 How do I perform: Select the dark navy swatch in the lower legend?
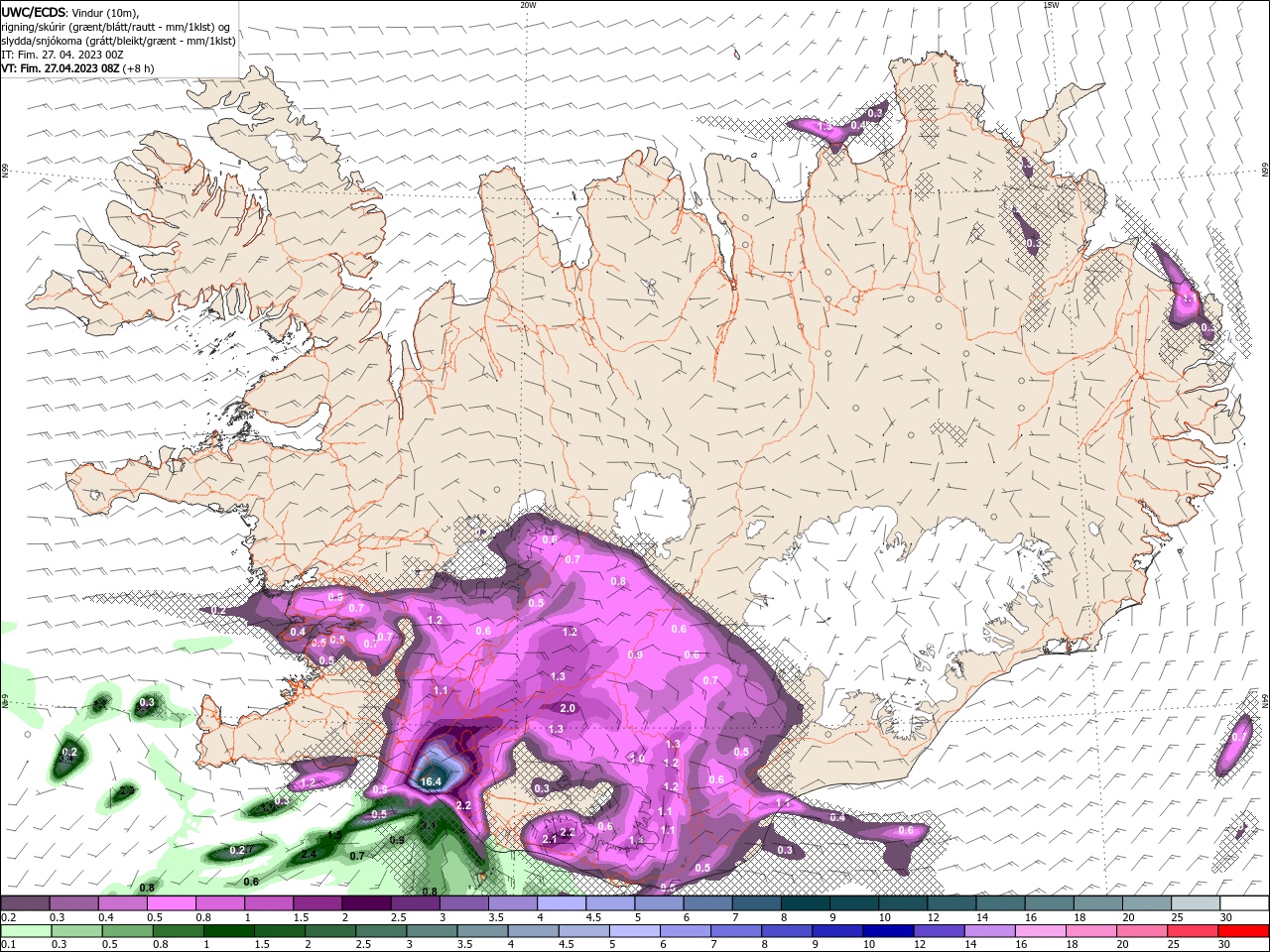coord(887,931)
